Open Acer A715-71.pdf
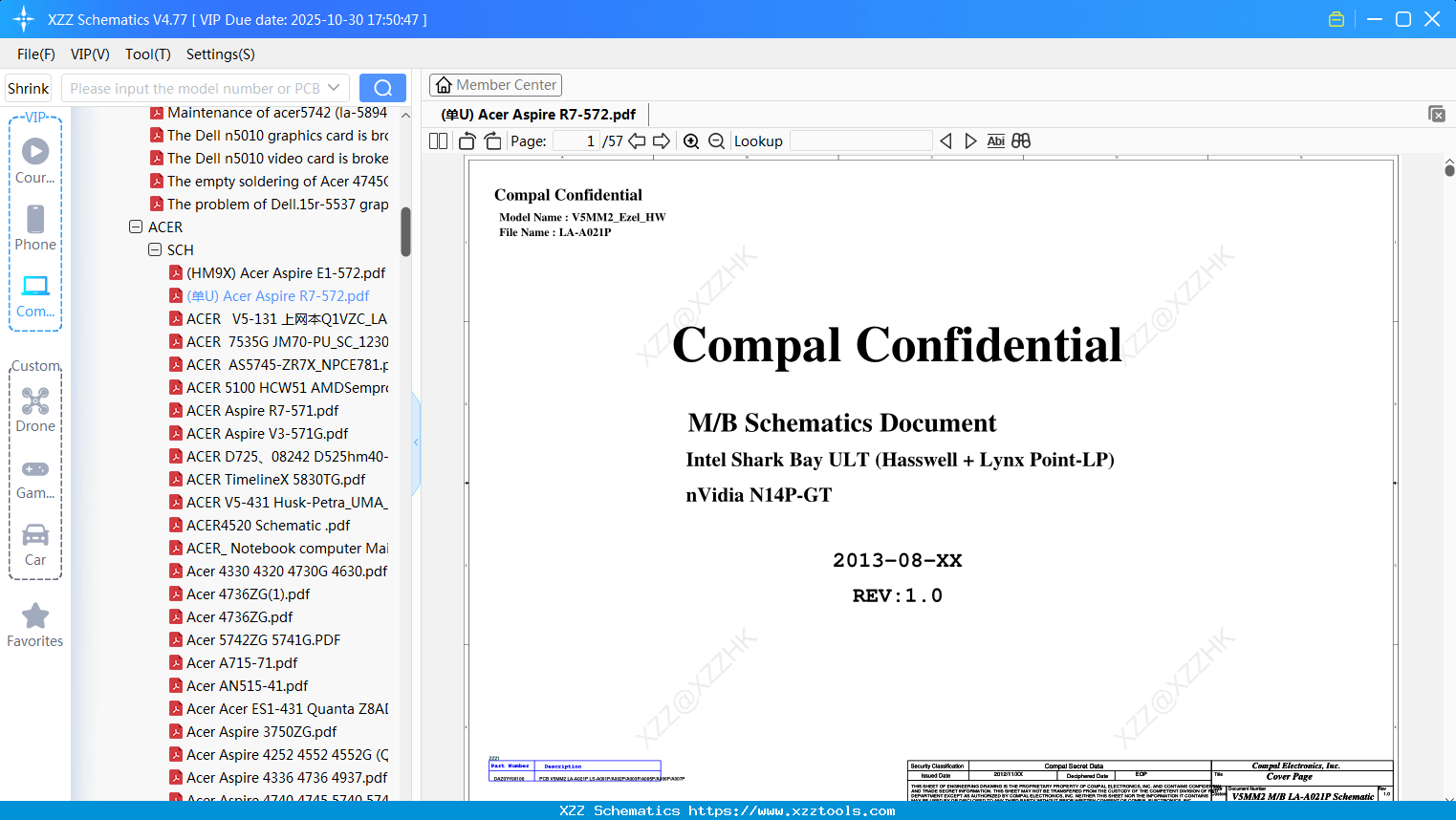 242,663
